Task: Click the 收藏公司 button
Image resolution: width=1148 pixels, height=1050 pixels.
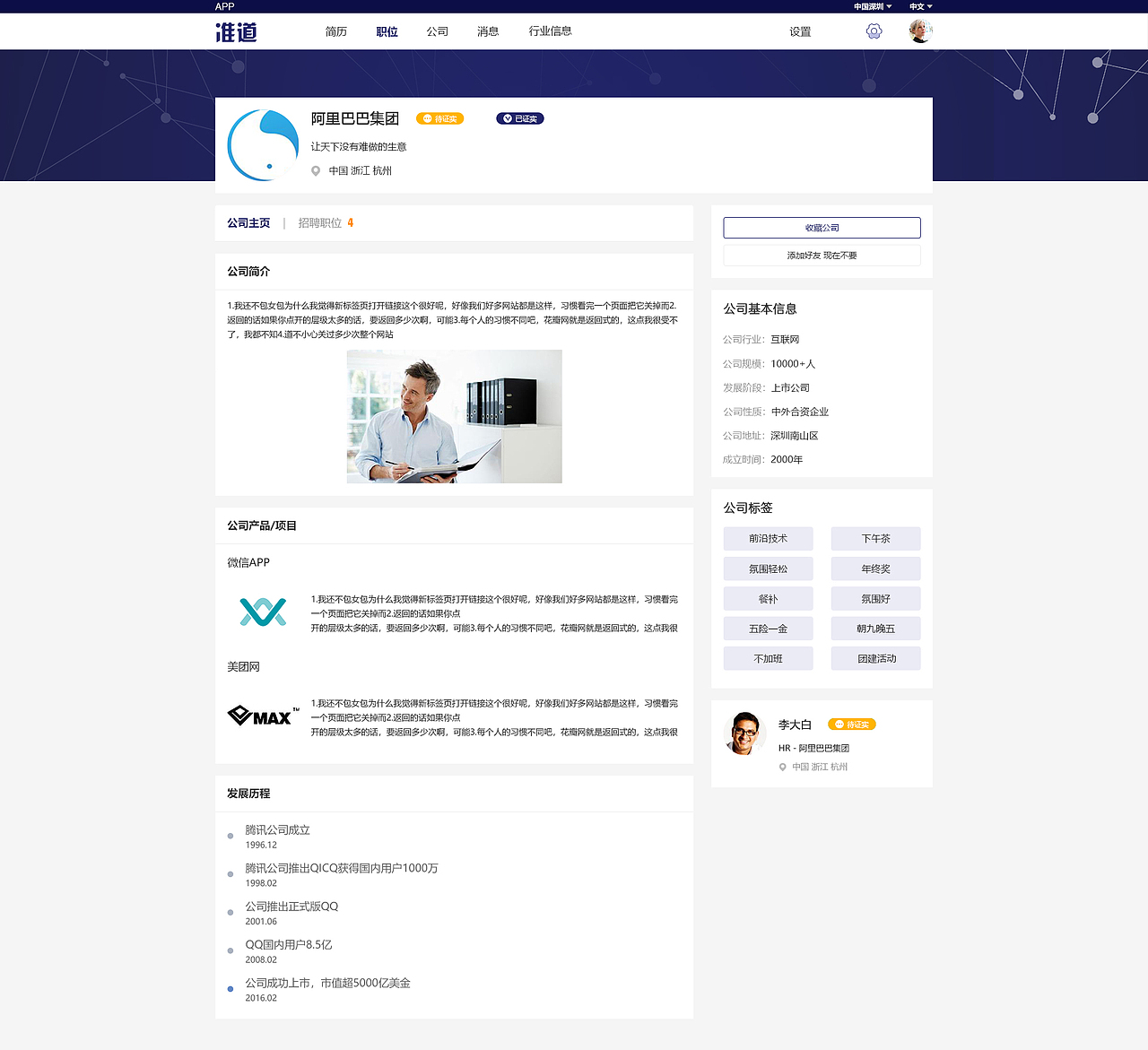Action: [x=822, y=228]
